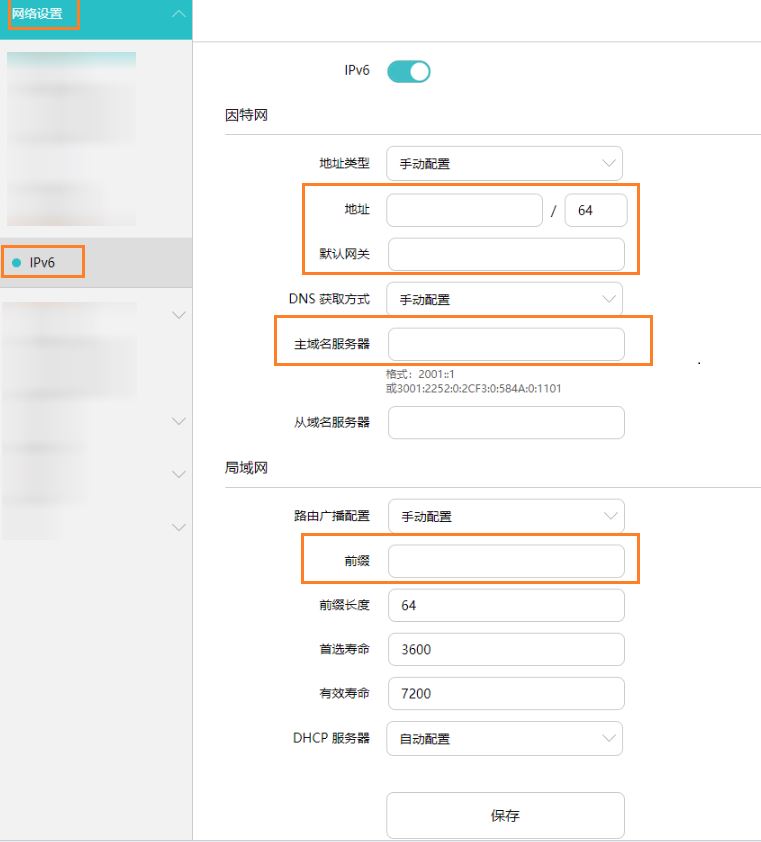Collapse the 网络设置 section header

[177, 15]
